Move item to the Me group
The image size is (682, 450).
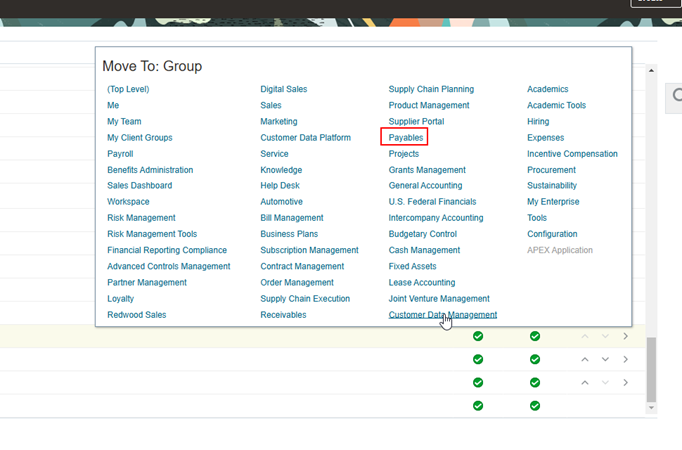[x=113, y=105]
